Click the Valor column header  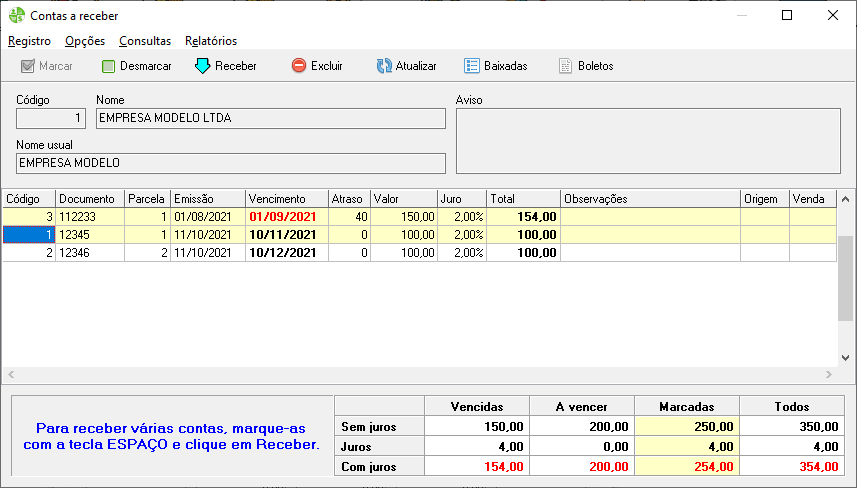403,199
